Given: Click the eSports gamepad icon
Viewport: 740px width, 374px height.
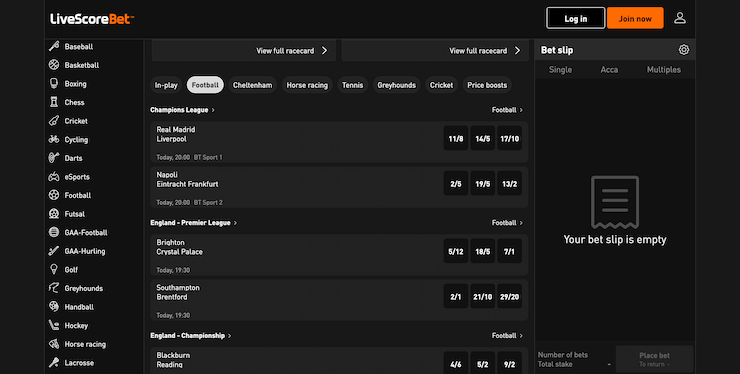Looking at the screenshot, I should pos(54,177).
